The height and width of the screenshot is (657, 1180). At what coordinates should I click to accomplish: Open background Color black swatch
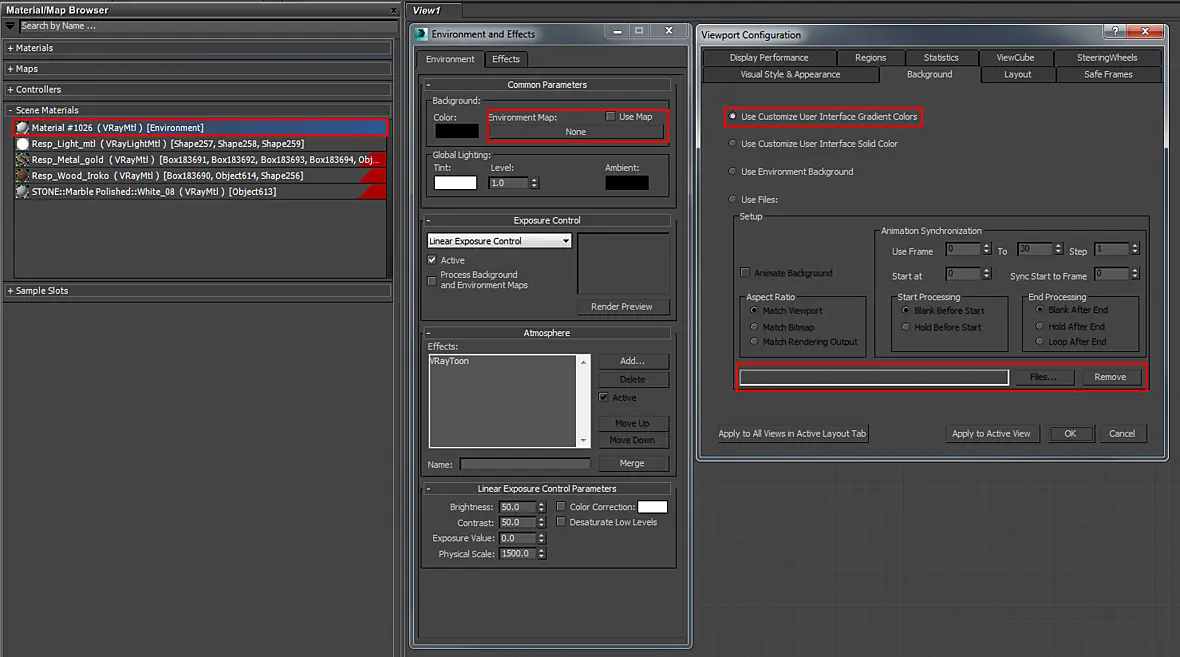pyautogui.click(x=457, y=131)
